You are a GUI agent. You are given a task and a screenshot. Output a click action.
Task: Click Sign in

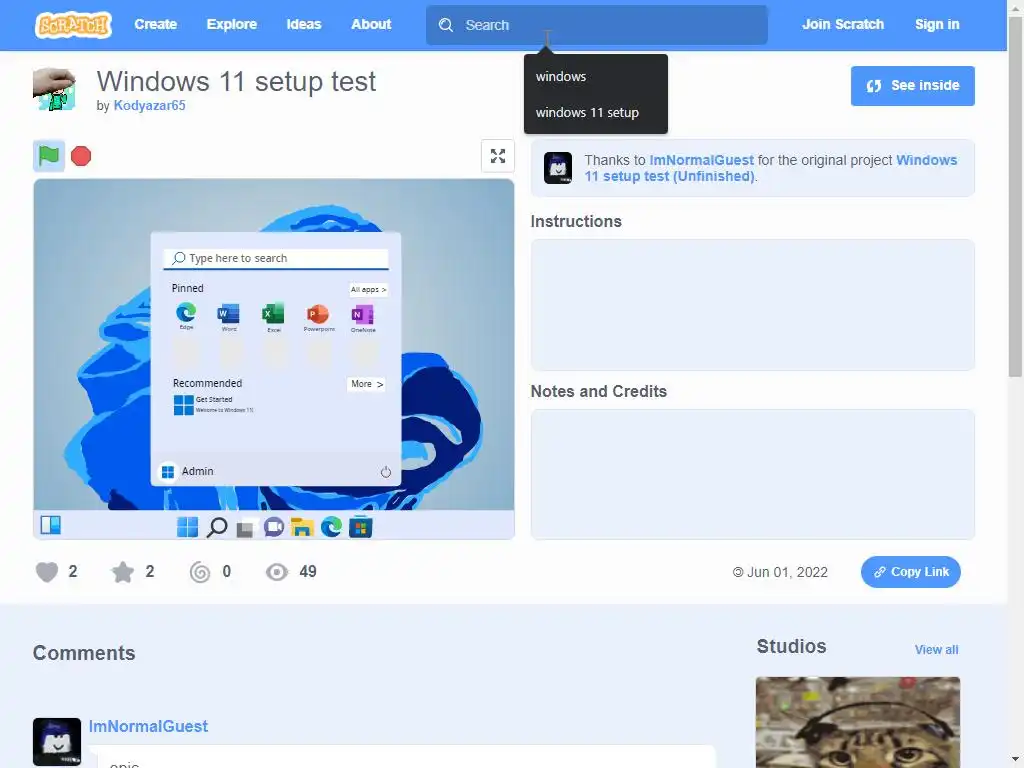coord(936,24)
